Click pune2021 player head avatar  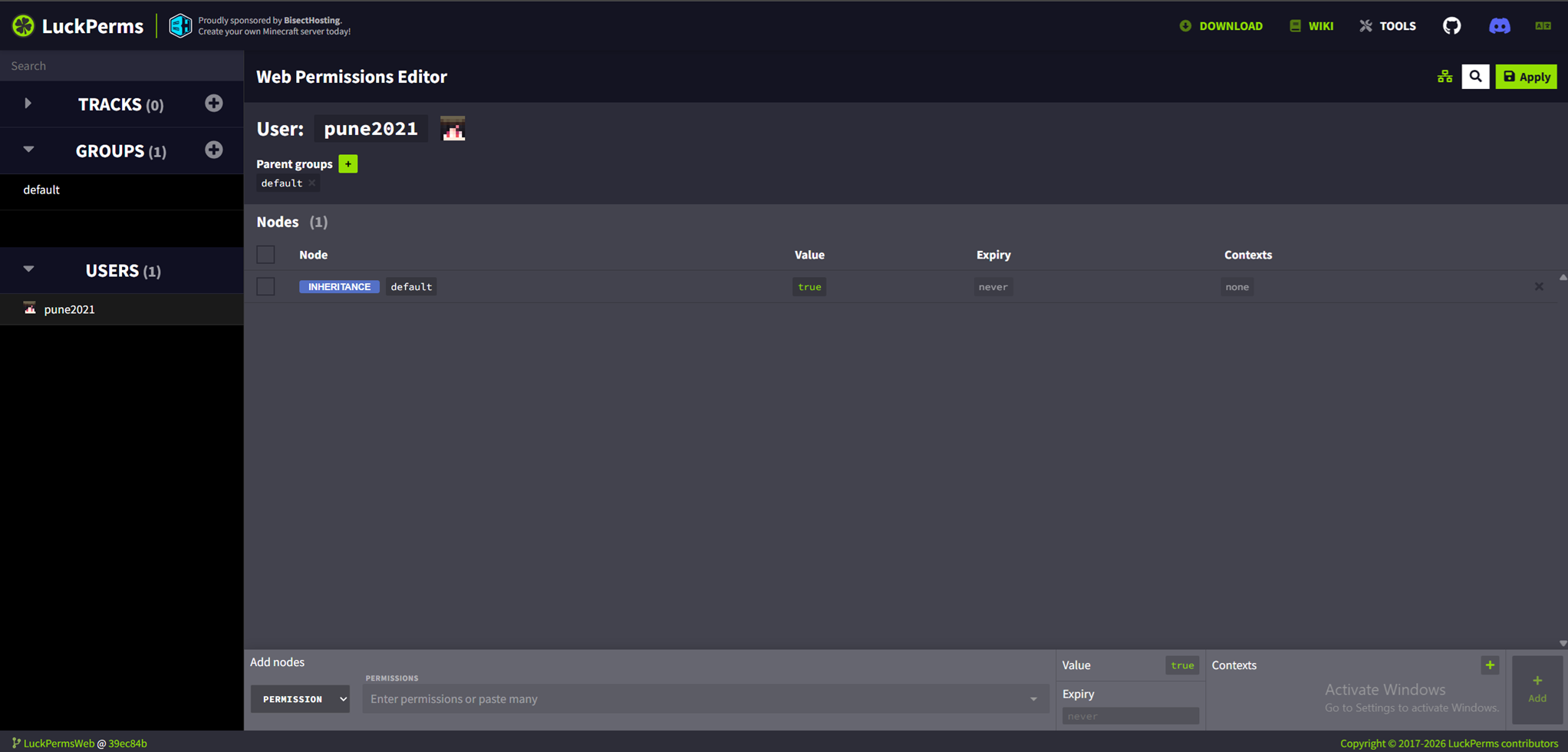tap(453, 129)
